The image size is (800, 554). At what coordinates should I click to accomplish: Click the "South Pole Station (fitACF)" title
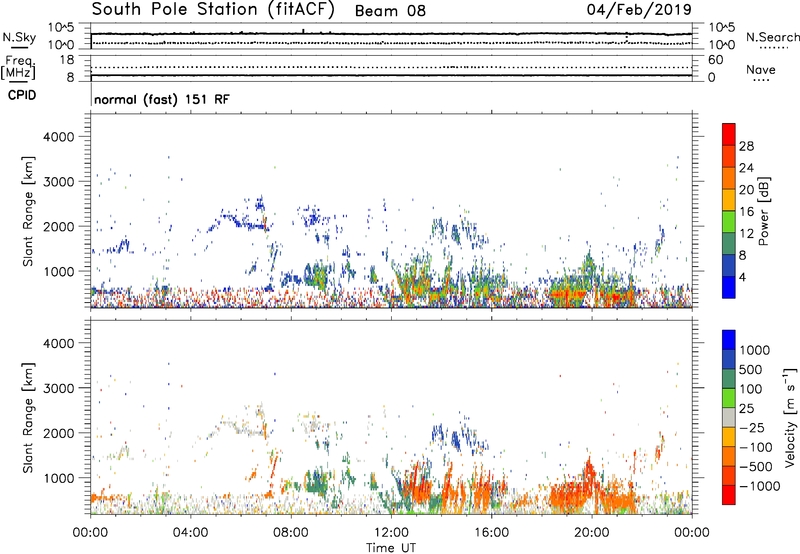(x=213, y=10)
